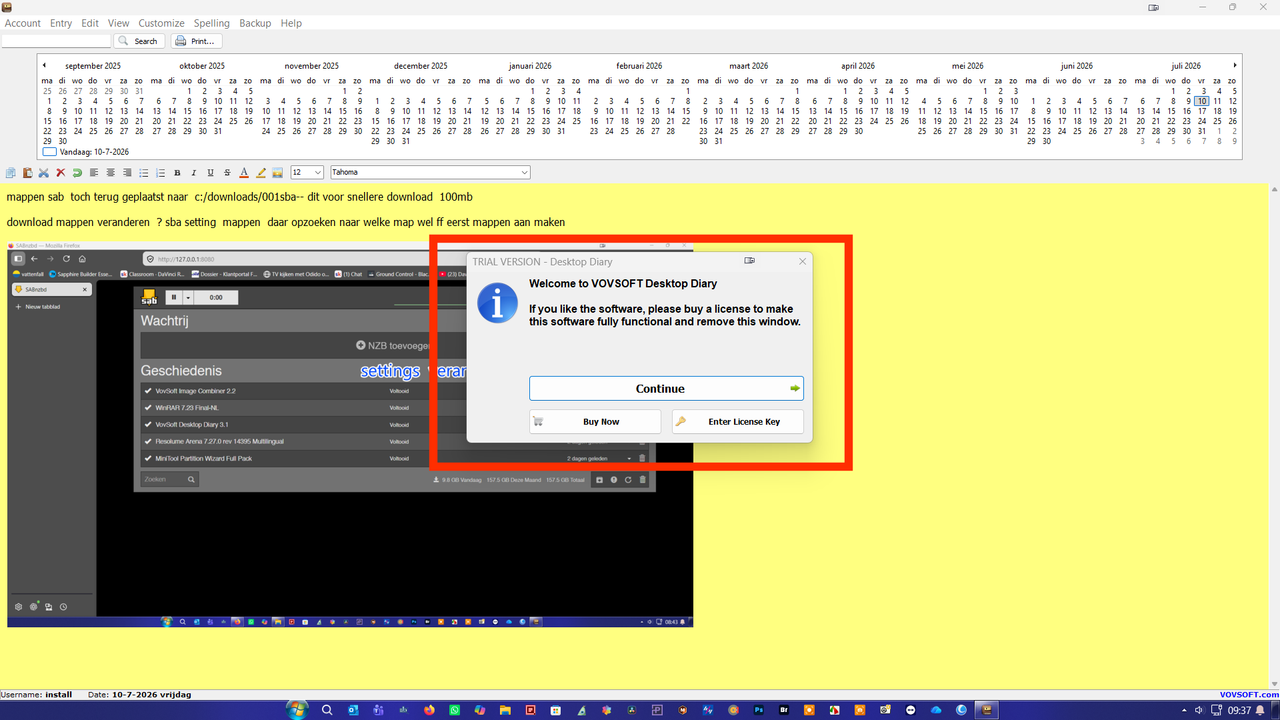Select highlighted 10 in juli 2026 calendar

[x=1203, y=101]
